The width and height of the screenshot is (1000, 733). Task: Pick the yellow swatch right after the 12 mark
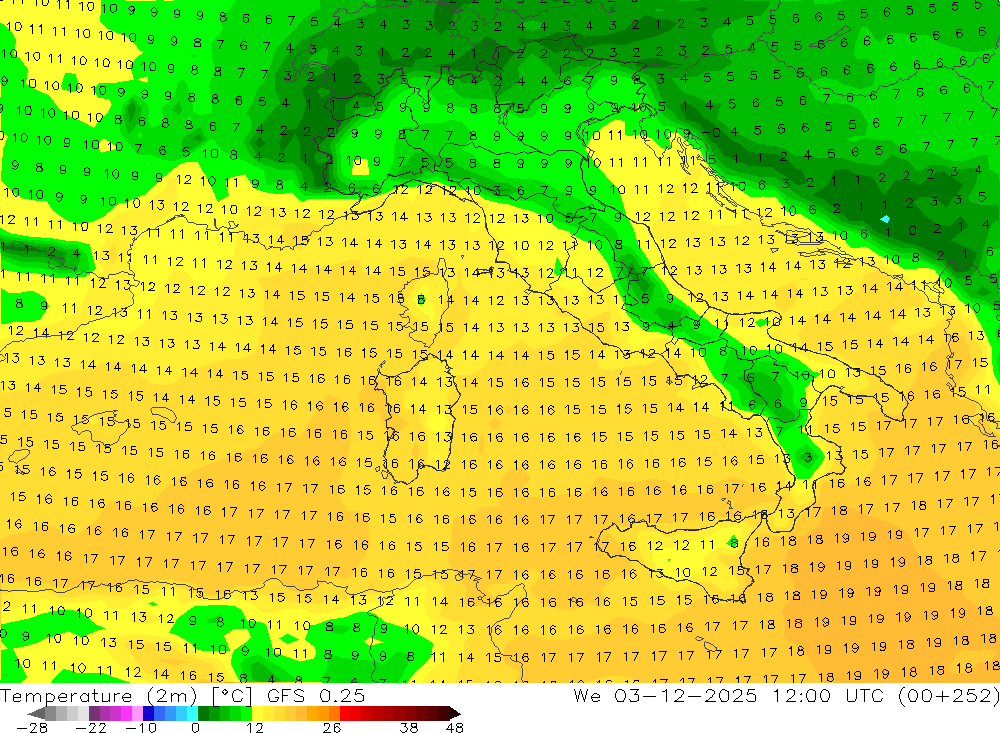coord(257,713)
